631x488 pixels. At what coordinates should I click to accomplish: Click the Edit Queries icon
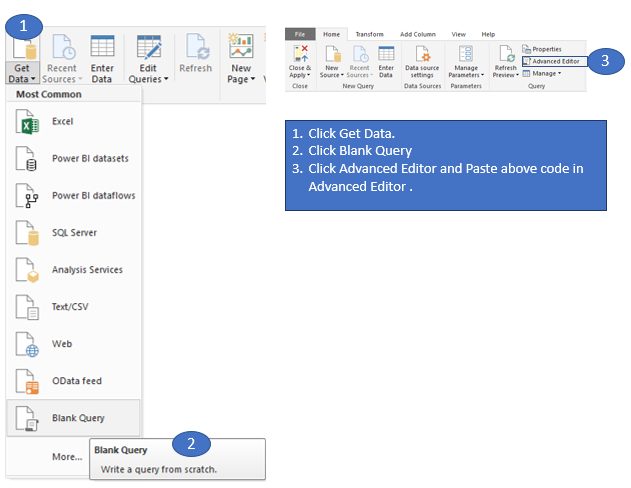click(x=149, y=47)
